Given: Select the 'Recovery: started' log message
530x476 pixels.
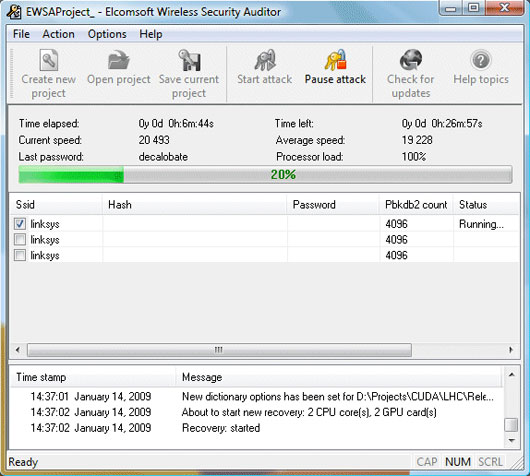Looking at the screenshot, I should tap(221, 428).
